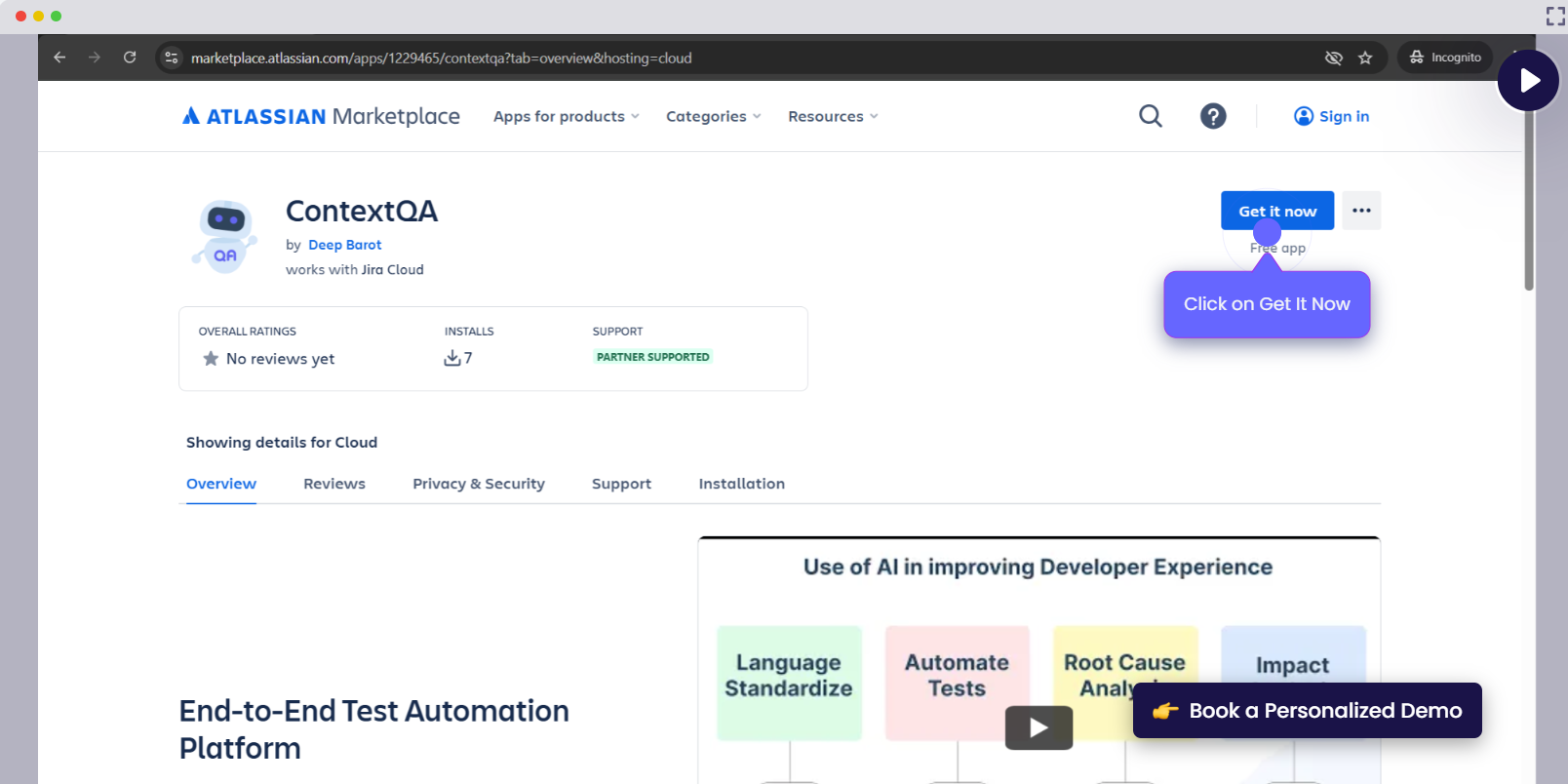Open the help question mark icon
The image size is (1568, 784).
click(x=1213, y=116)
